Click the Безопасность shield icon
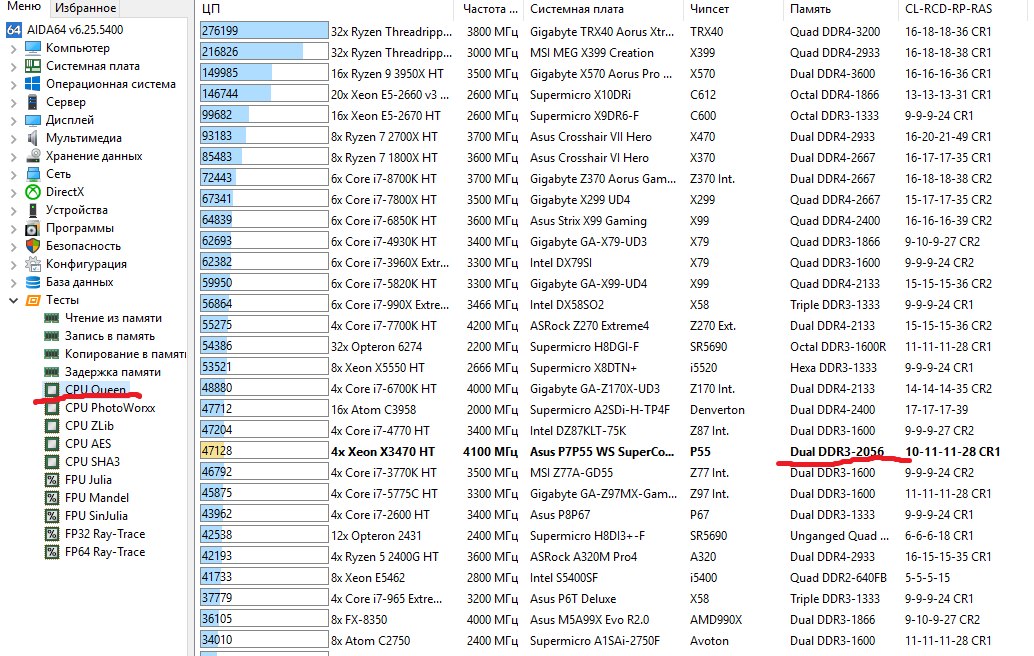1034x656 pixels. [33, 246]
